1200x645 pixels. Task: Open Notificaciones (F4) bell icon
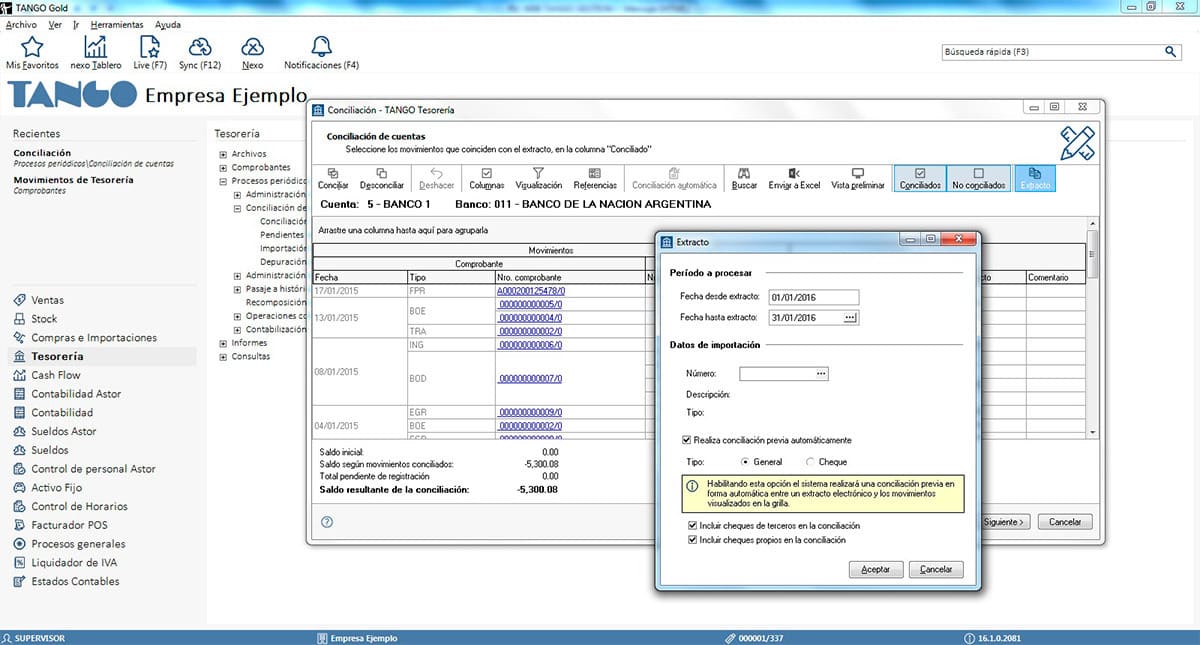point(321,46)
